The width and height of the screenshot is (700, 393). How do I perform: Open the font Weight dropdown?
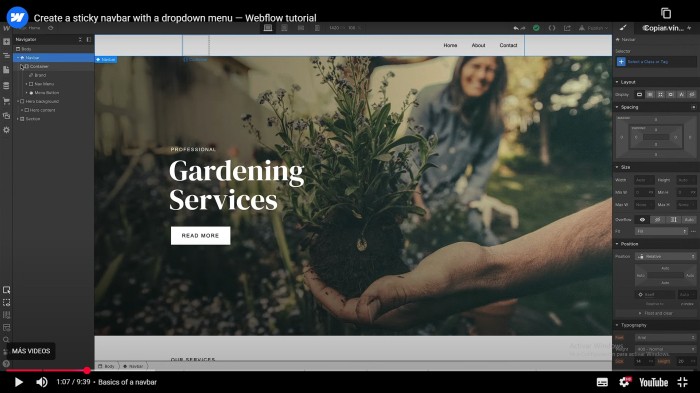tap(666, 349)
